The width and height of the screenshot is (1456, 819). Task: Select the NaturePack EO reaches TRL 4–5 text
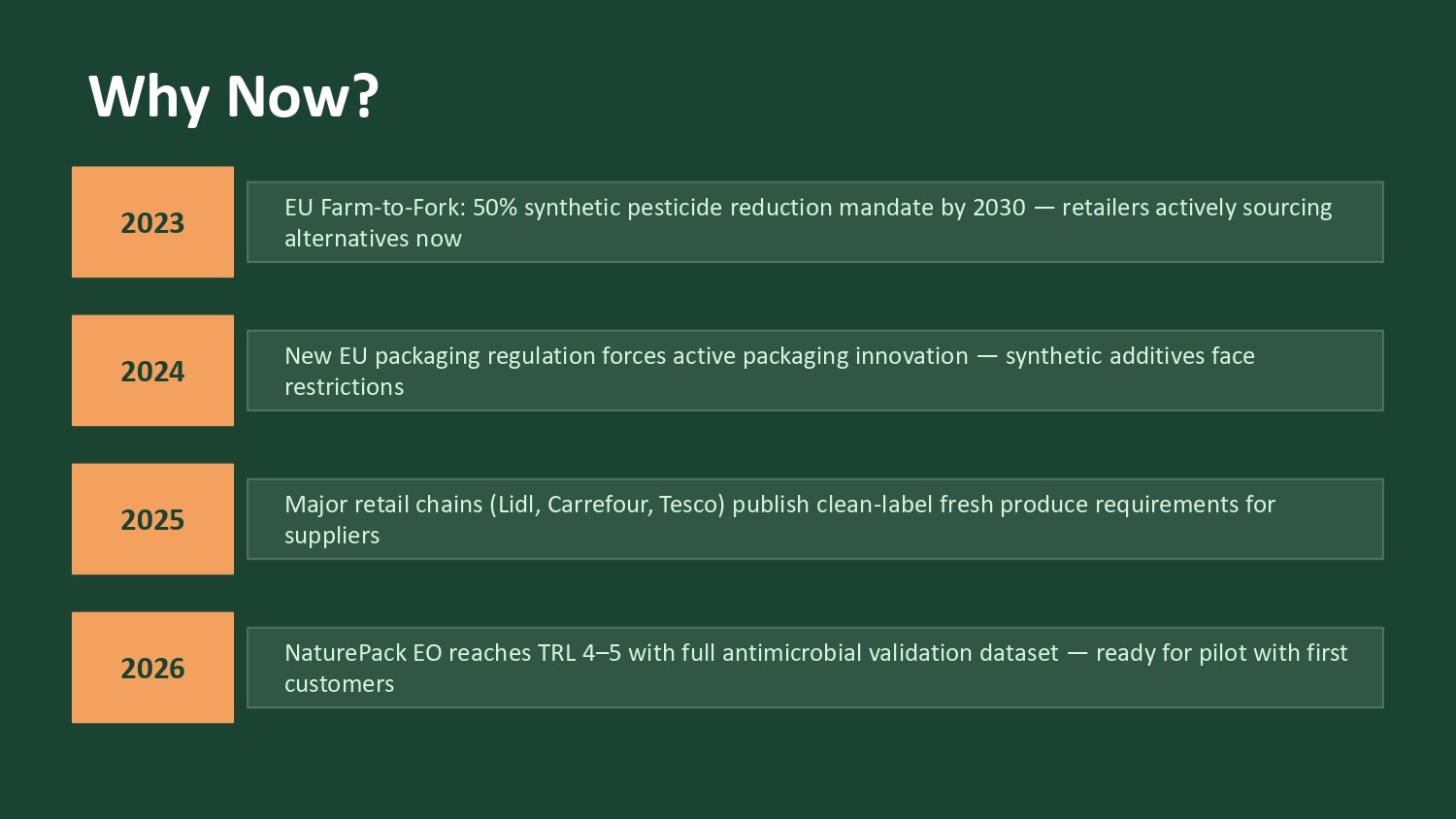[814, 668]
